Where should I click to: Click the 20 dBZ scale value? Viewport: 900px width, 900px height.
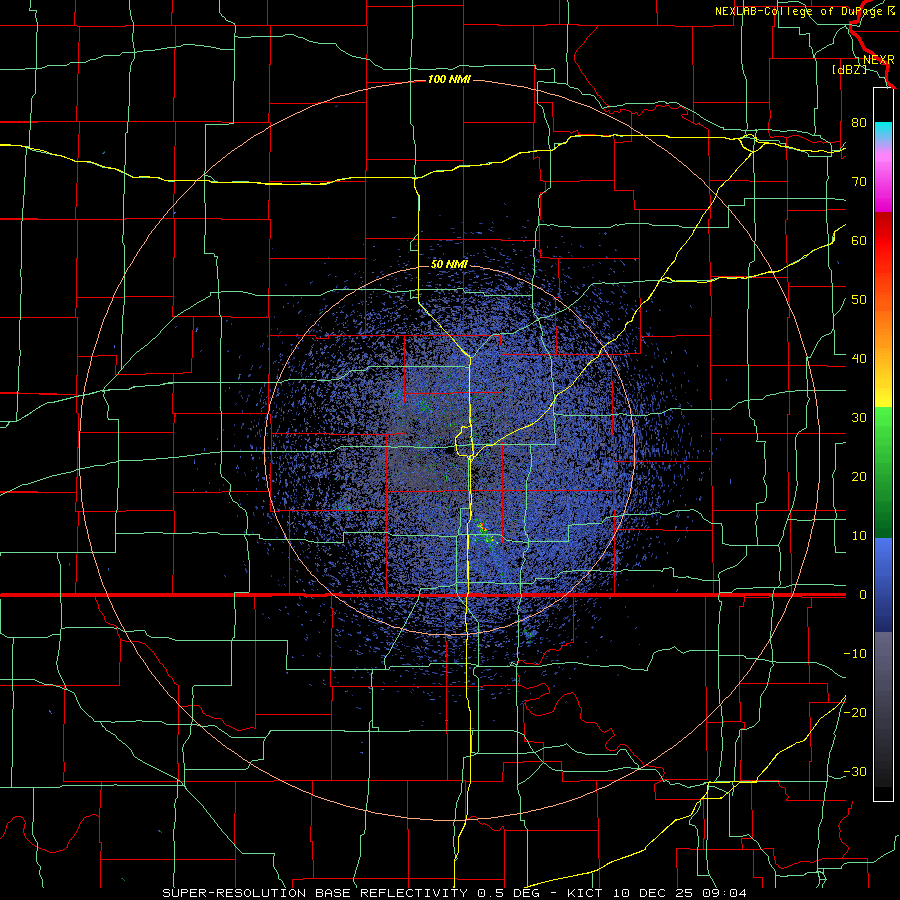pyautogui.click(x=859, y=476)
